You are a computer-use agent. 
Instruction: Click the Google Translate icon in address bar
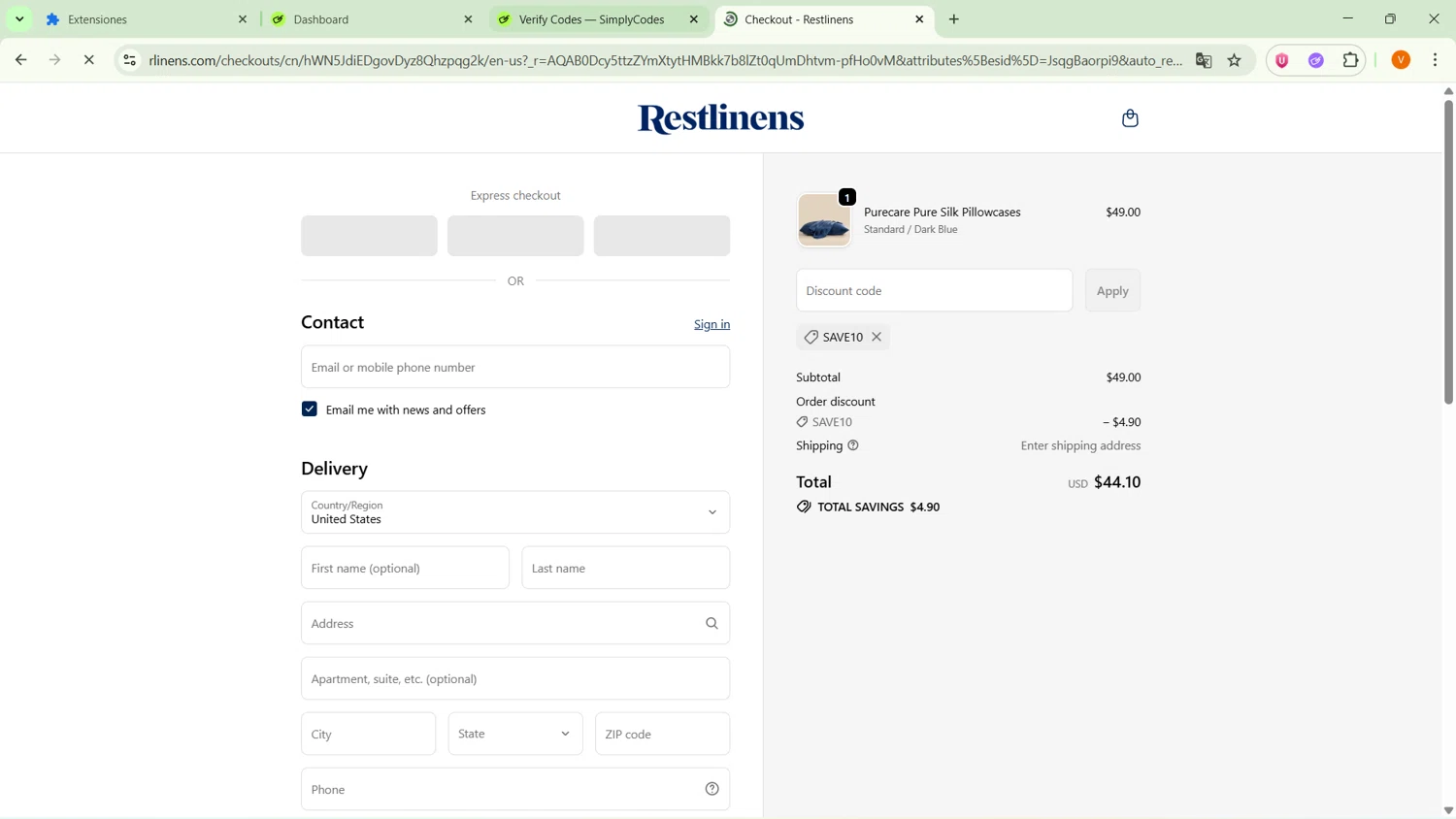pos(1204,60)
